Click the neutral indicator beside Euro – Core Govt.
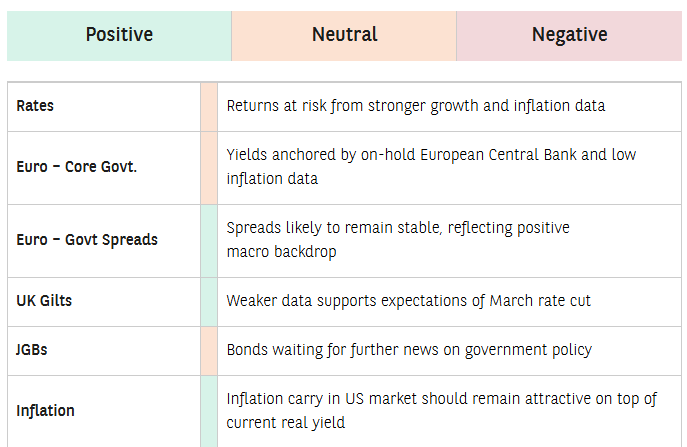The image size is (687, 447). point(209,168)
